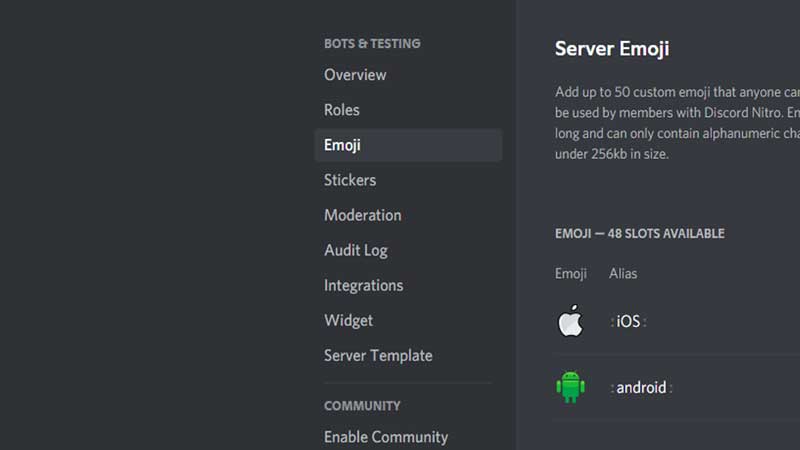Screen dimensions: 800x450
Task: Click the Bots & Testing sidebar header
Action: click(372, 43)
